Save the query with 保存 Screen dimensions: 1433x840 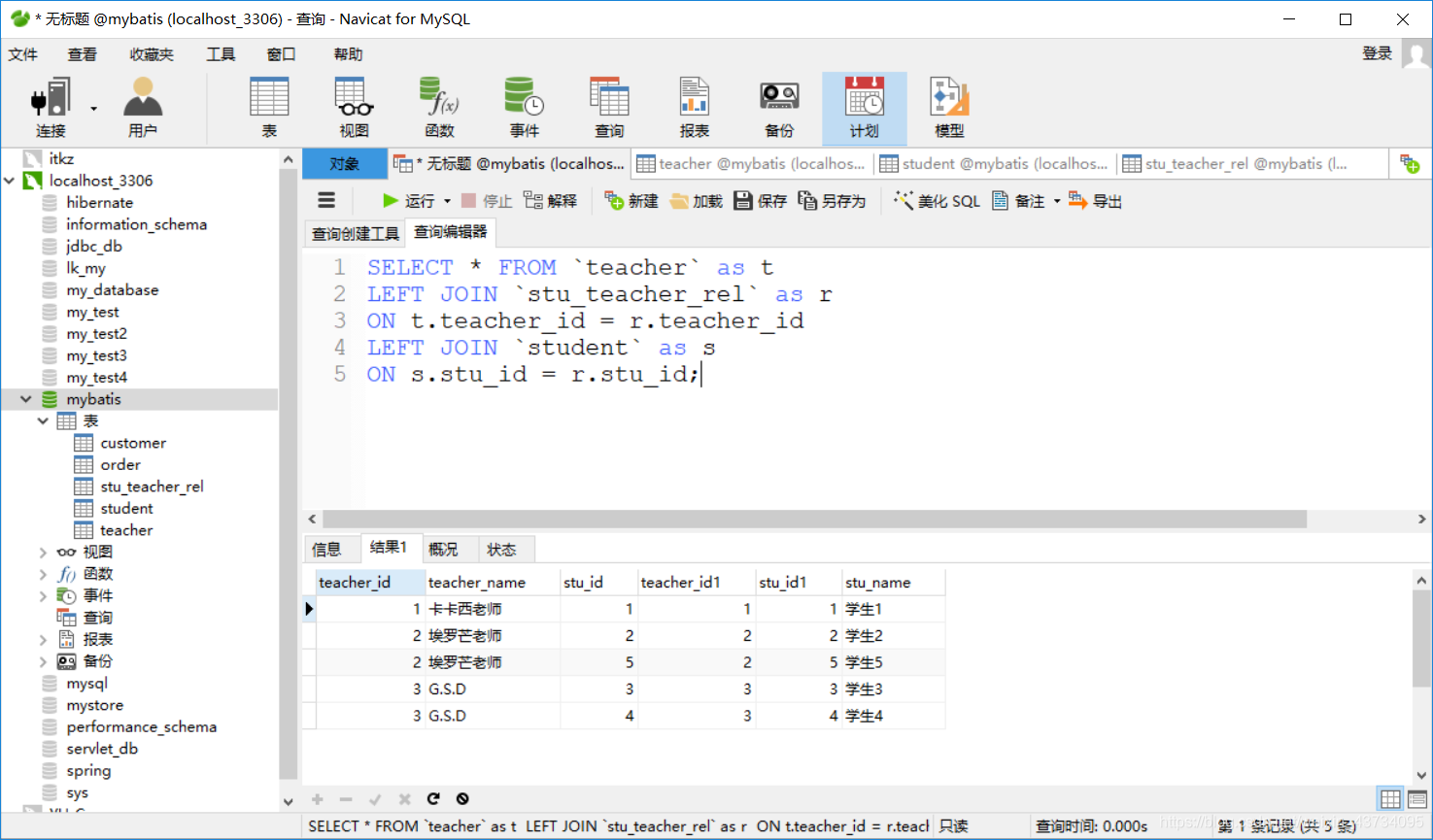[760, 201]
